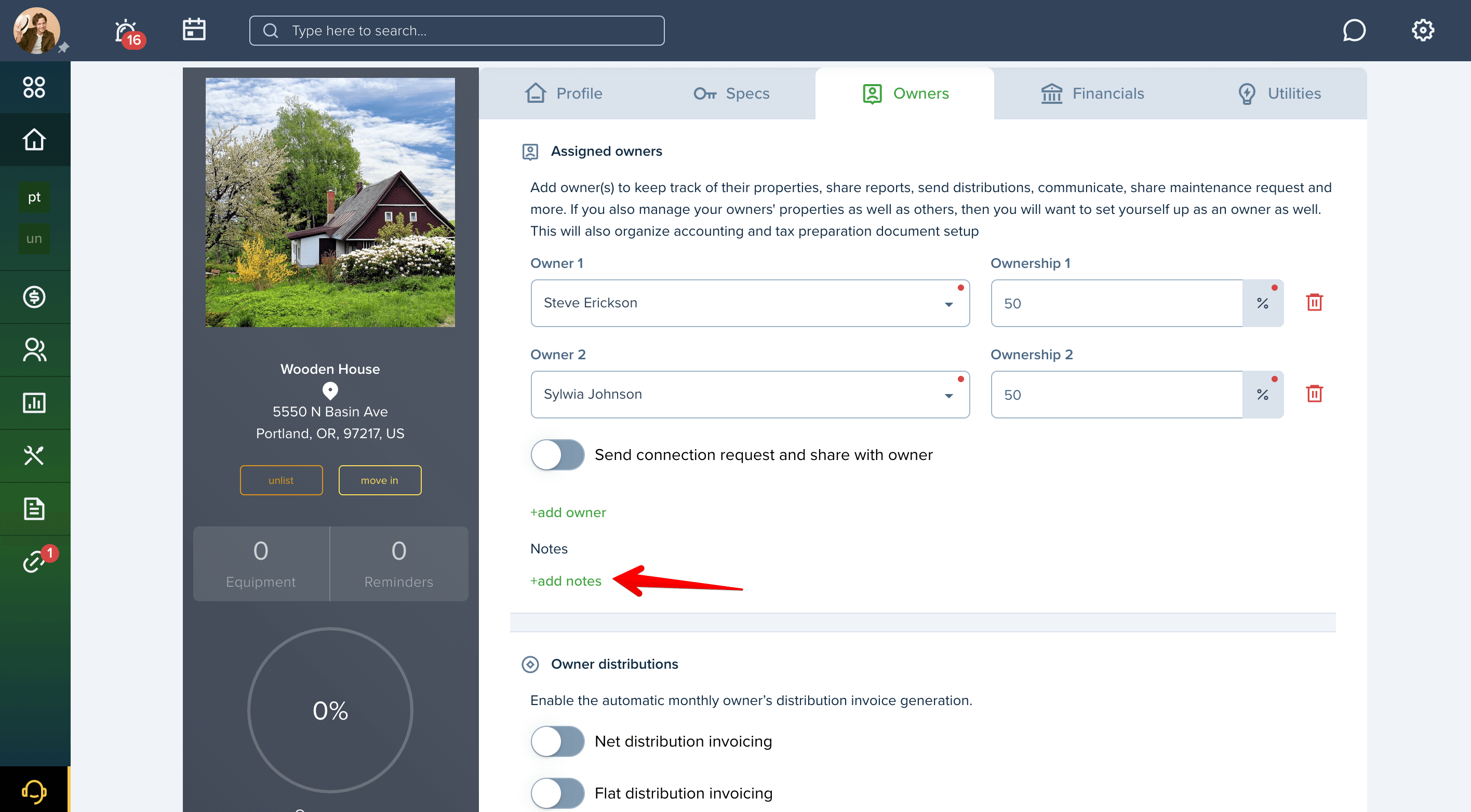Viewport: 1471px width, 812px height.
Task: Toggle Send connection request and share with owner
Action: (557, 455)
